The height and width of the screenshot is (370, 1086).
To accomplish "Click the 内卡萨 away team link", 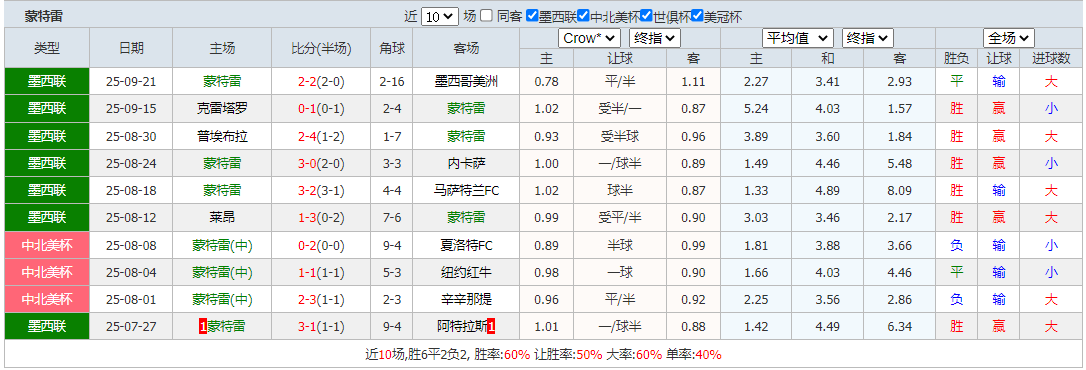I will (466, 164).
